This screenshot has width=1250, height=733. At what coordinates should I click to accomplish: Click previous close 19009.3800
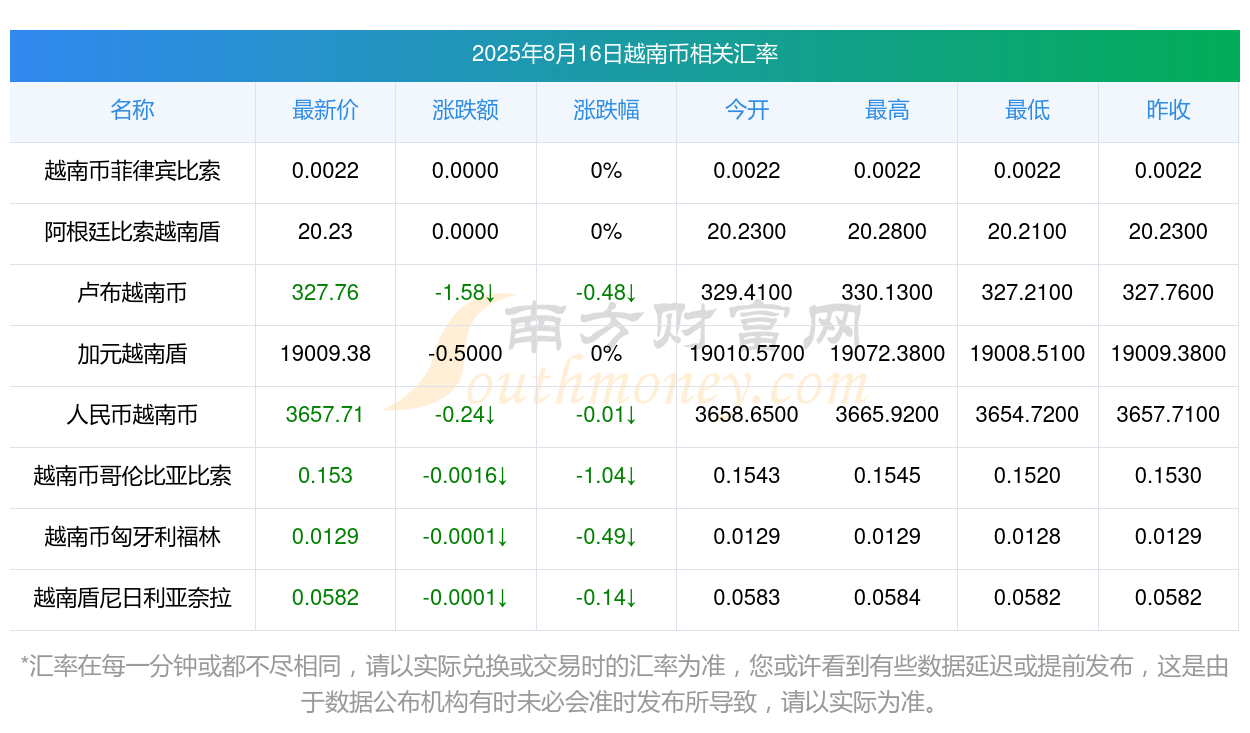(1168, 354)
